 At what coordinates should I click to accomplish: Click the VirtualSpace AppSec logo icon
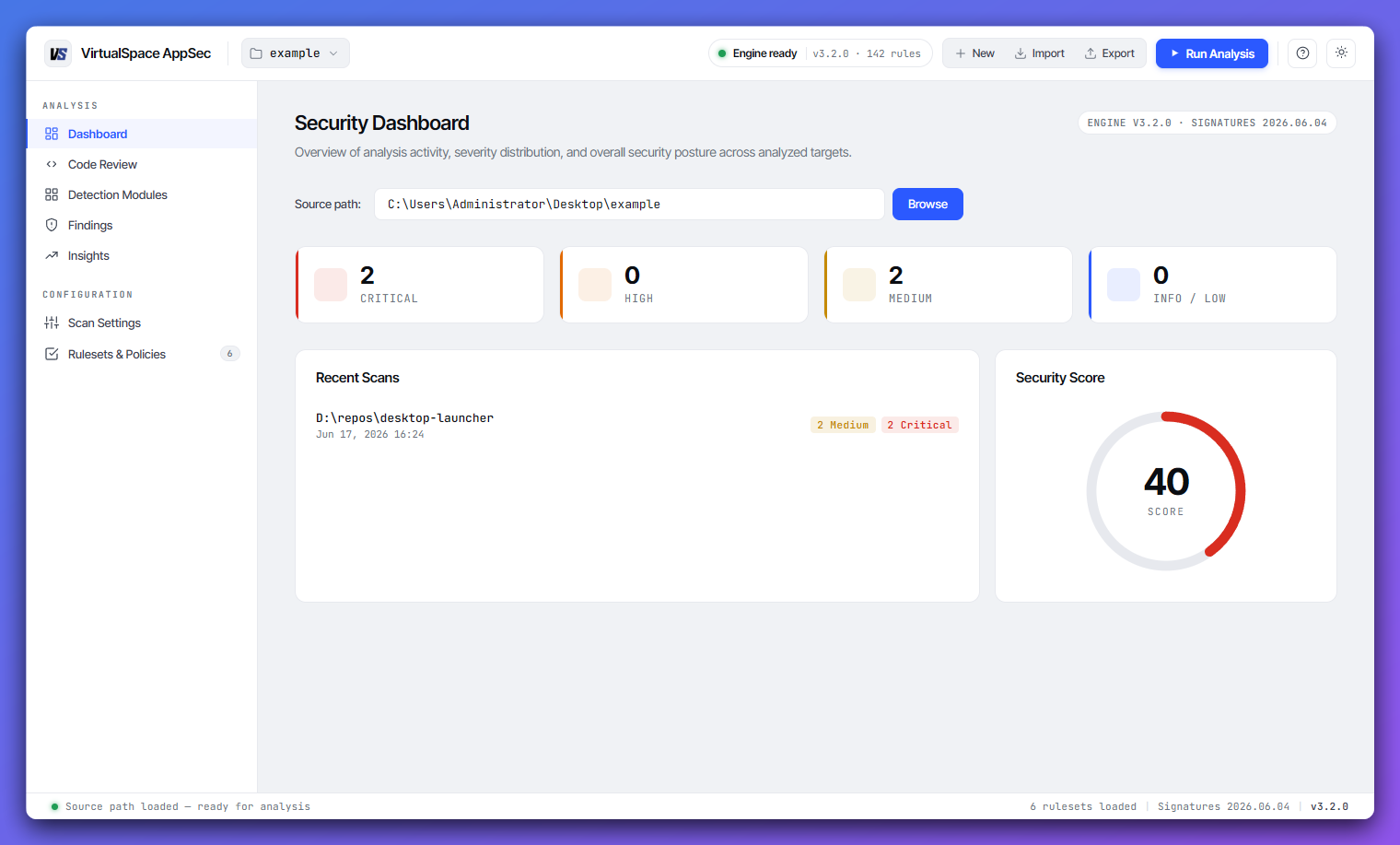point(58,53)
